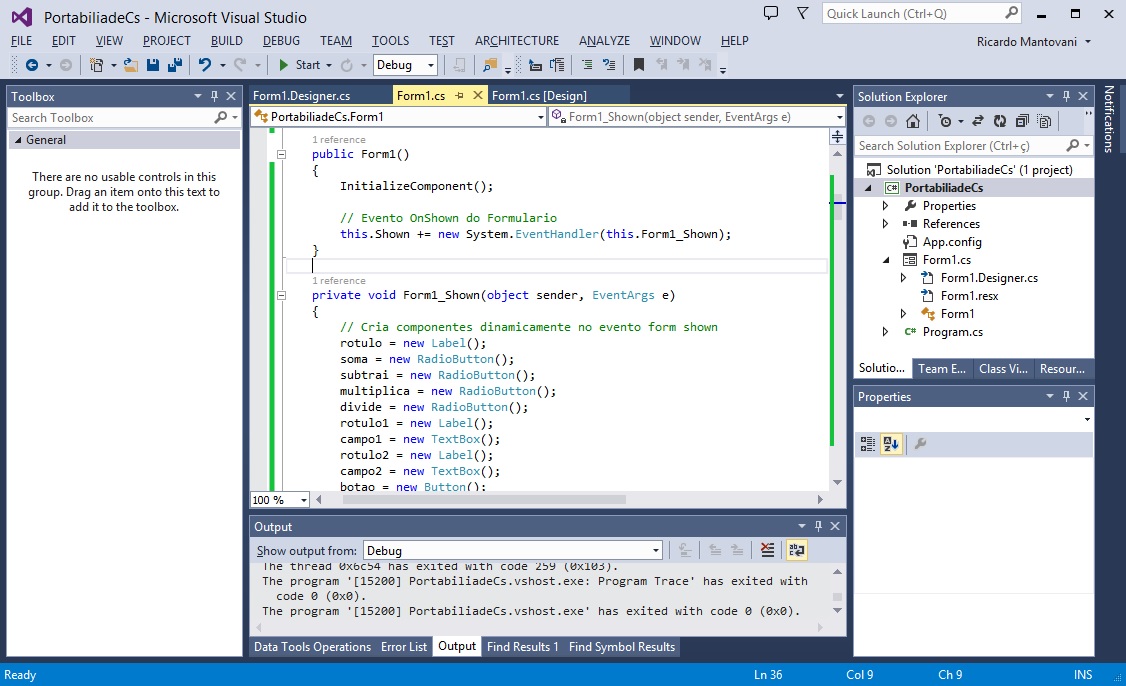The width and height of the screenshot is (1126, 686).
Task: Click the bookmark icon in the toolbar
Action: pyautogui.click(x=638, y=65)
